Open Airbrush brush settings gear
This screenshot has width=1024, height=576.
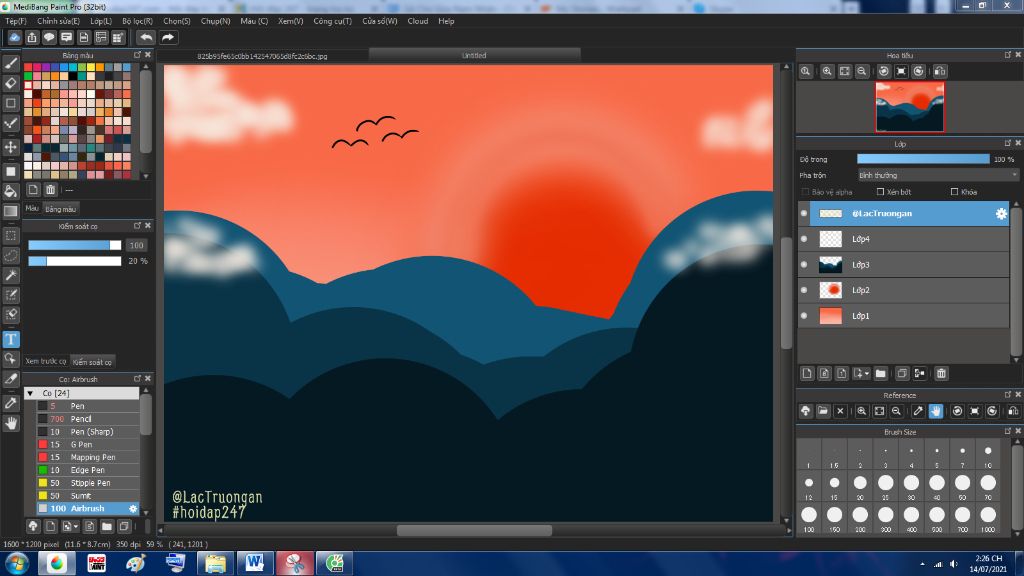tap(133, 509)
